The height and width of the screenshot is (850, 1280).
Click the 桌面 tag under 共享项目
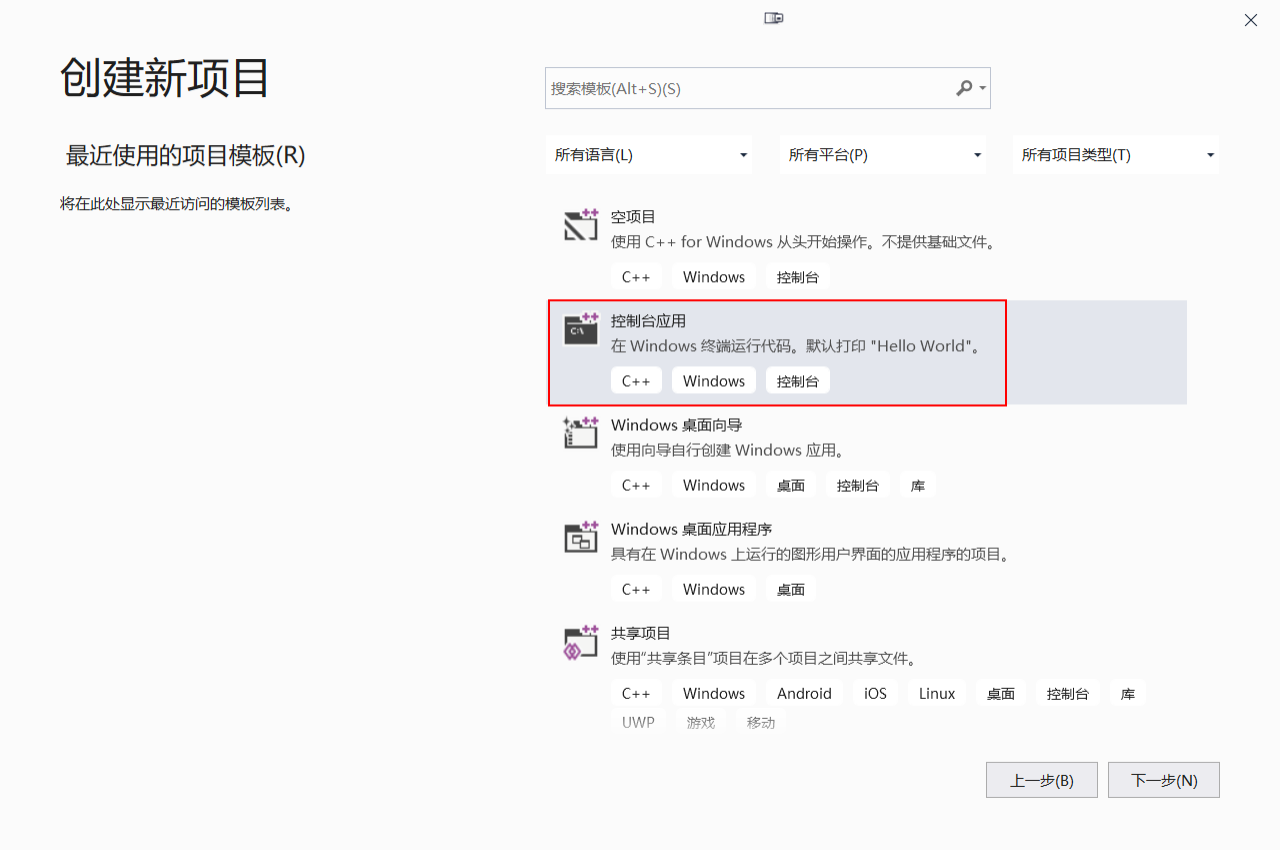1001,693
